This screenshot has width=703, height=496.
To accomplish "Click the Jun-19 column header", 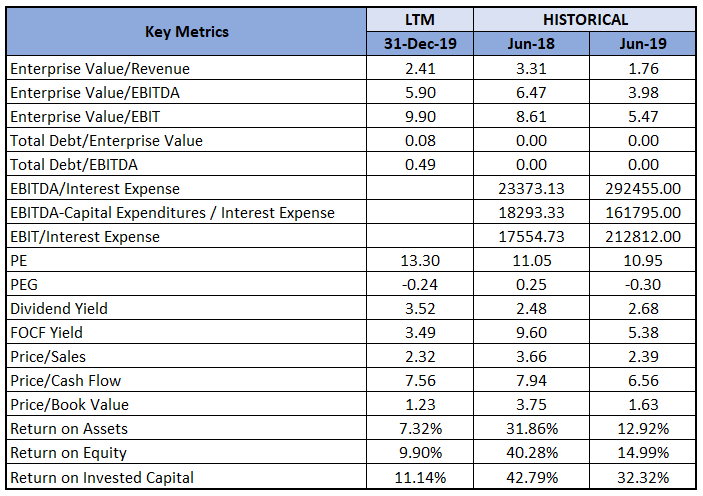I will pos(642,44).
